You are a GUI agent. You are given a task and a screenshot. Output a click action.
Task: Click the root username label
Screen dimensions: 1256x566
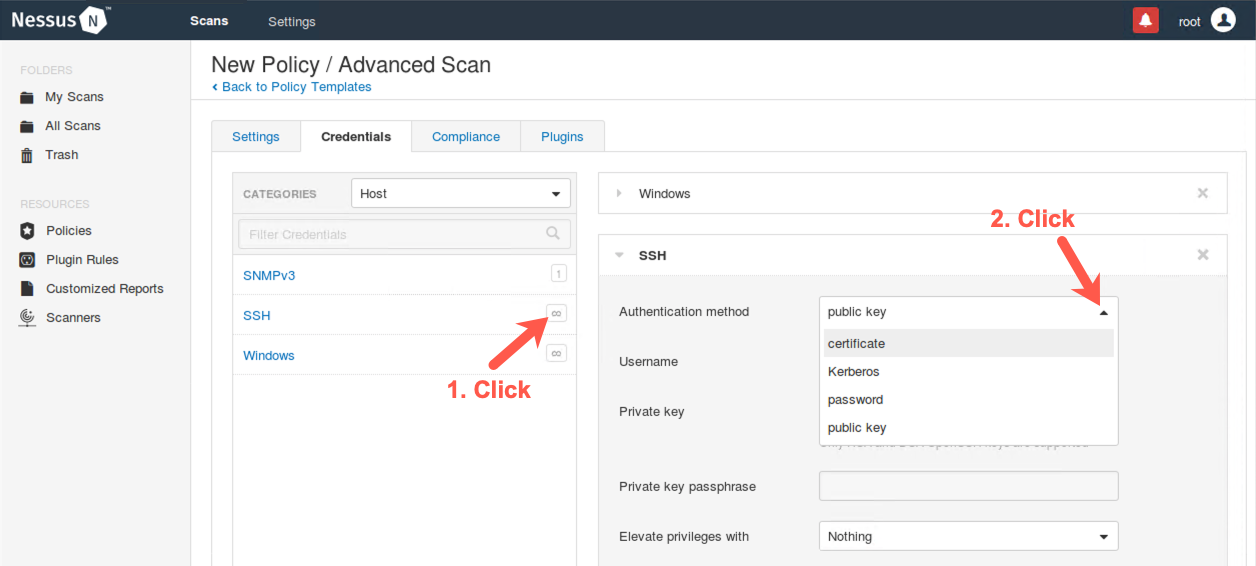tap(1189, 21)
